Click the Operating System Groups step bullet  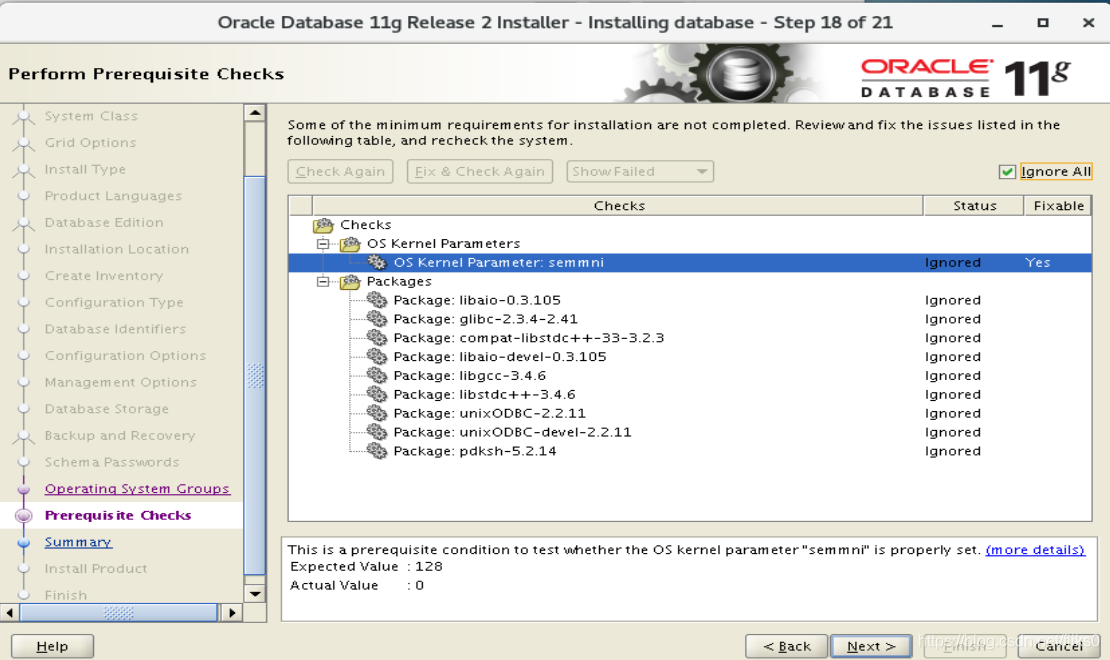(x=24, y=489)
